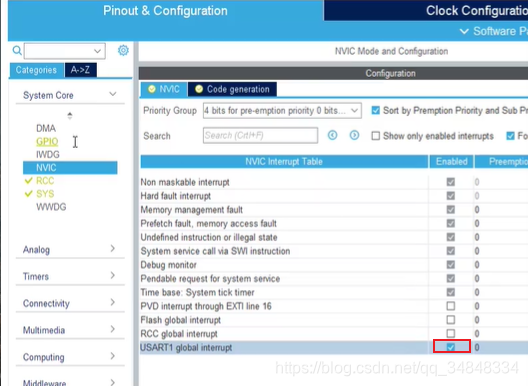Click the up-down sort arrow under System Core
Screen dimensions: 528x386
coord(70,116)
